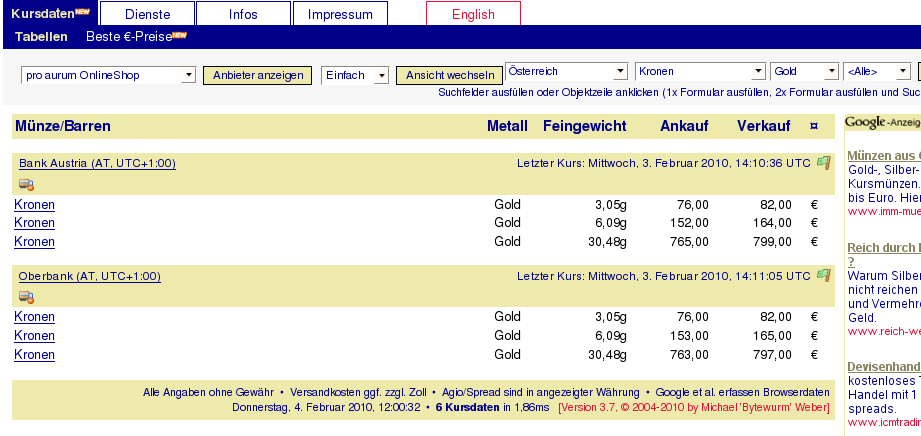Open the Einfach view mode dropdown
Viewport: 921px width, 436px height.
[x=355, y=75]
